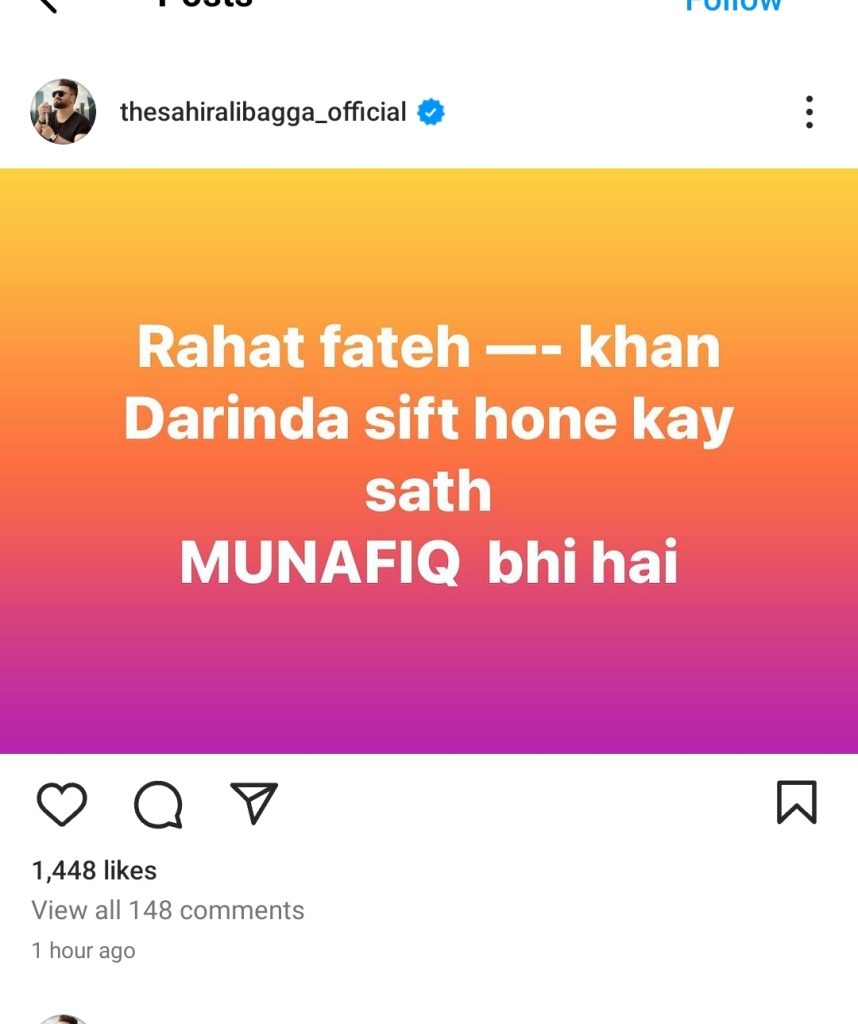
Task: Tap the 'Darinda sift hone kay' text line
Action: [x=428, y=420]
